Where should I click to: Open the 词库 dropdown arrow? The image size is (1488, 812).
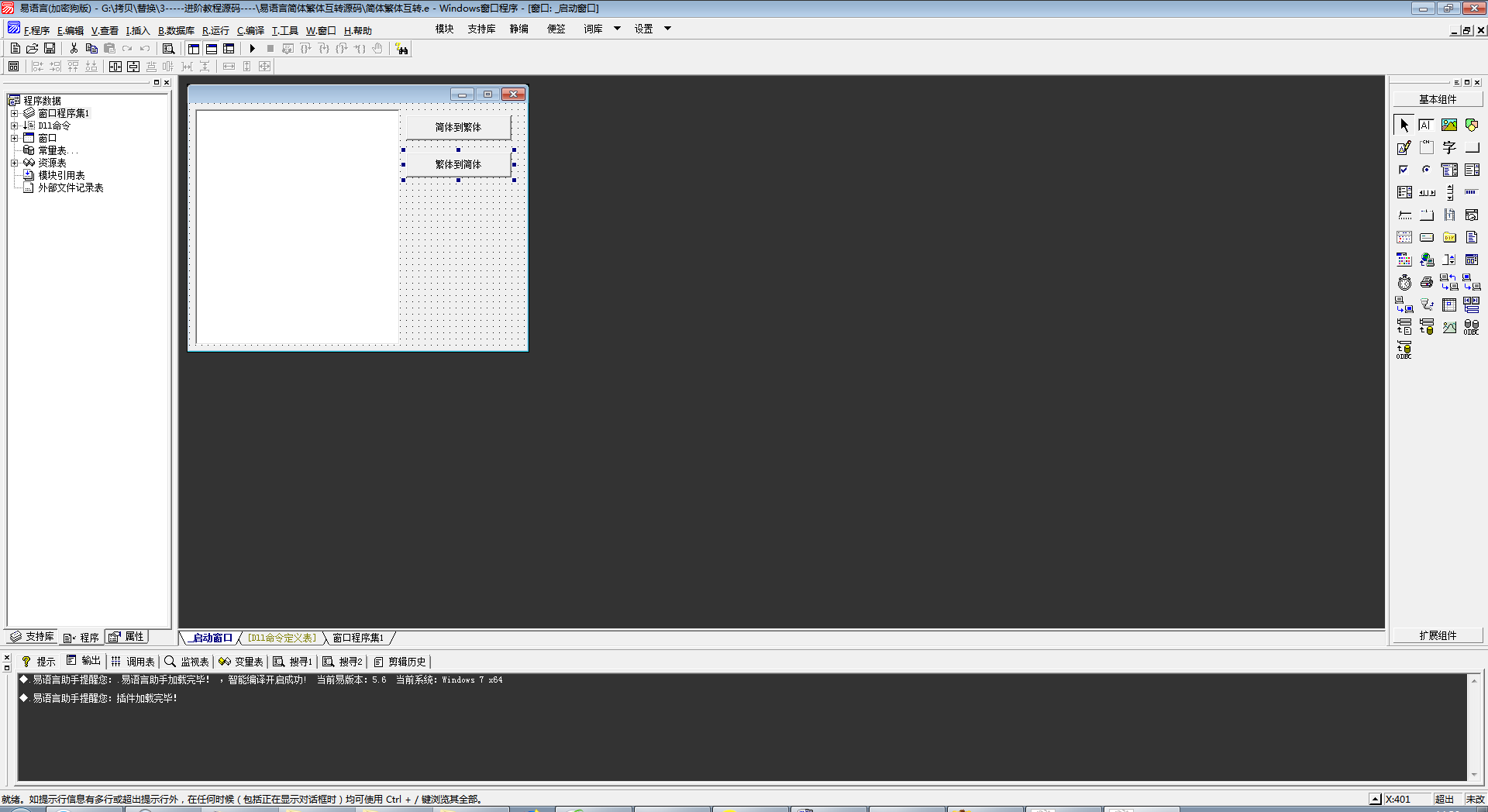coord(617,29)
